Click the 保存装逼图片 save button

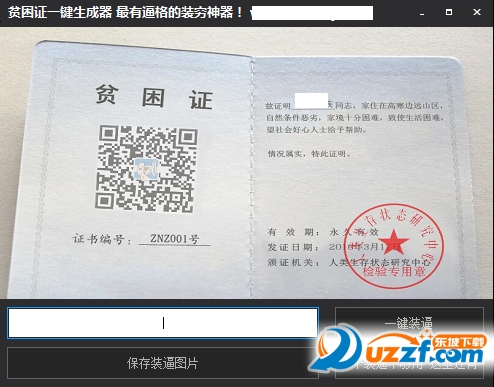163,363
